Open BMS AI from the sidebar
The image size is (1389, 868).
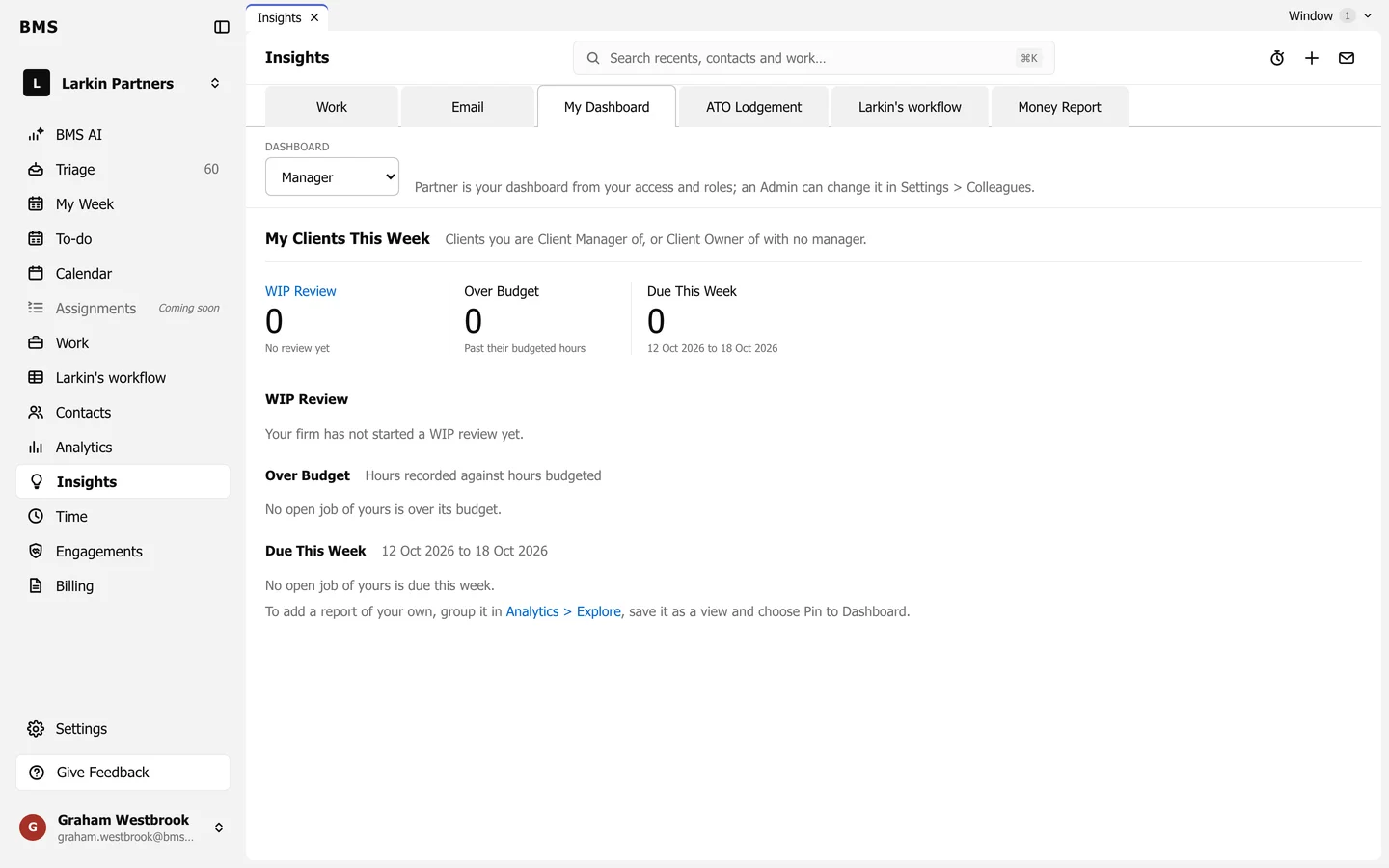(x=123, y=135)
